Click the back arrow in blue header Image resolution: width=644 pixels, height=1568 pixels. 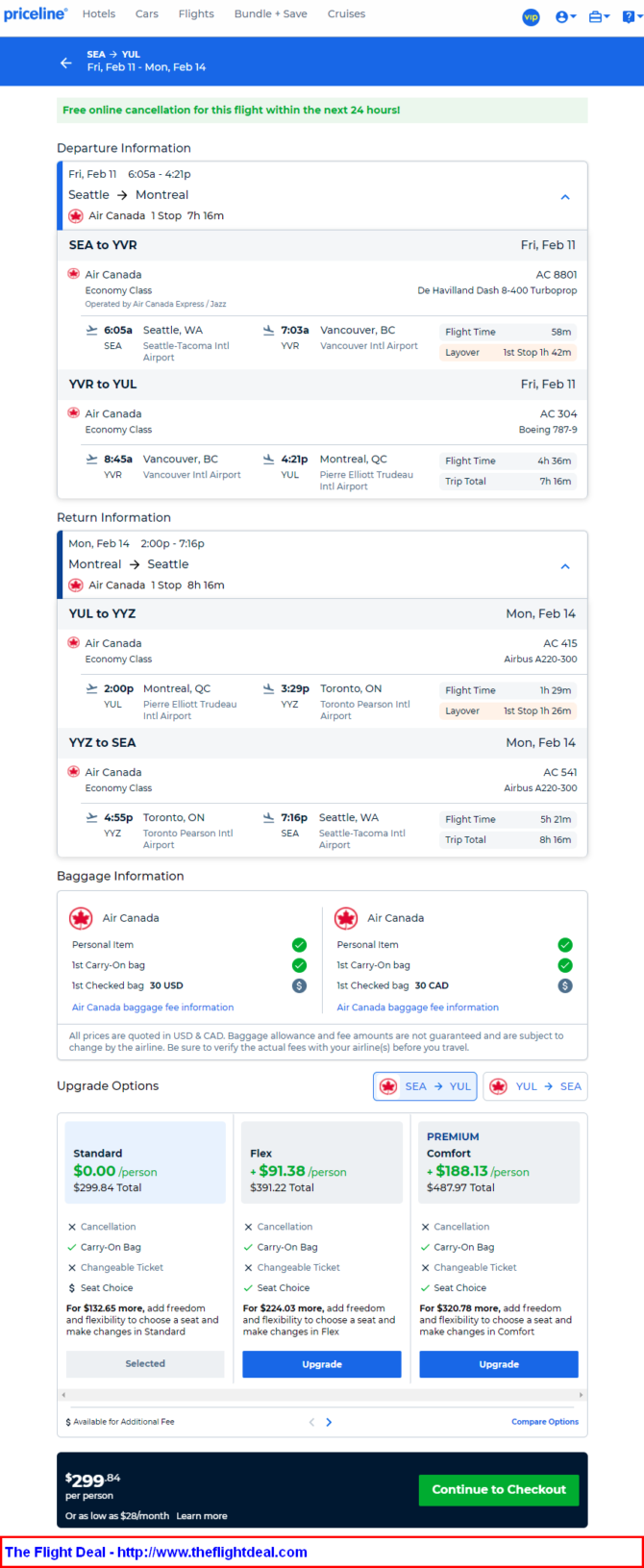[x=66, y=62]
